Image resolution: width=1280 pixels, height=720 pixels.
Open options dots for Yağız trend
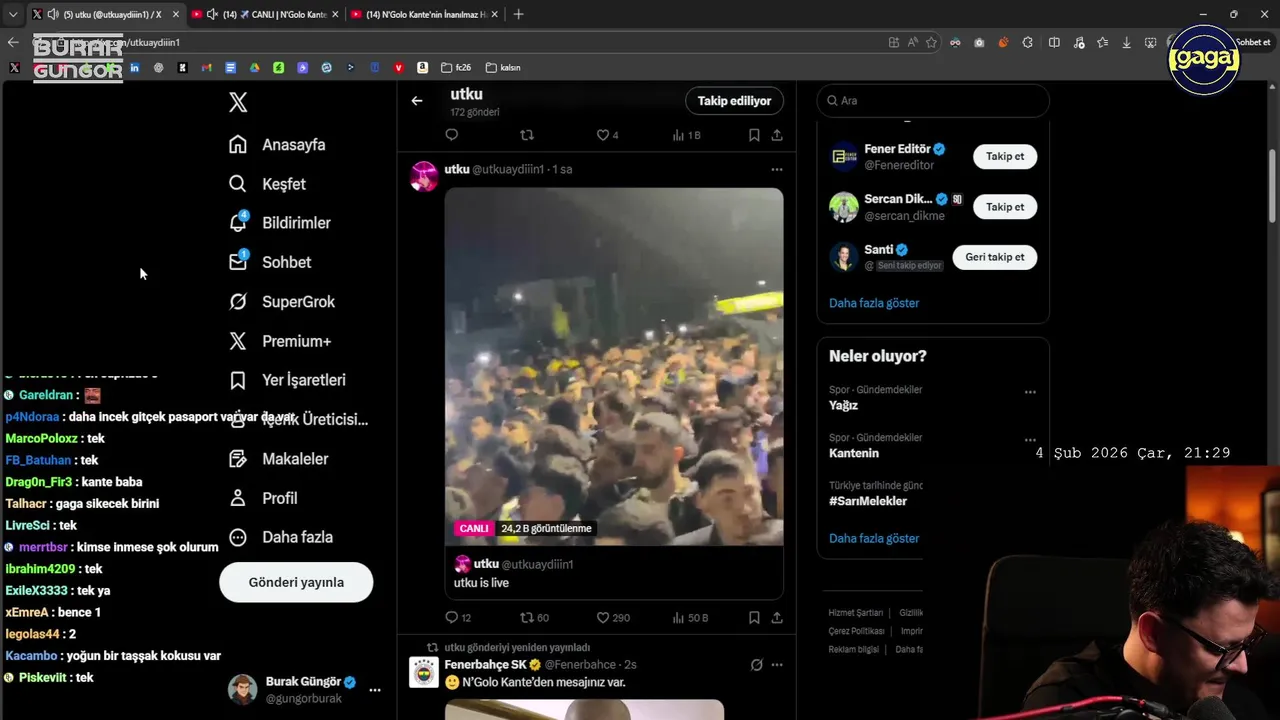[x=1030, y=392]
